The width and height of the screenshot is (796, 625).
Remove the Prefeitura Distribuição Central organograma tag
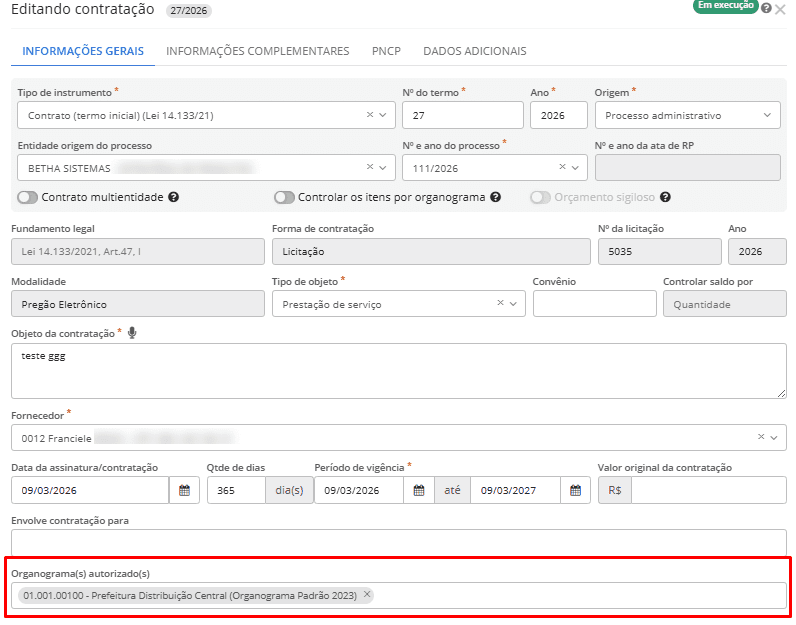pos(367,595)
